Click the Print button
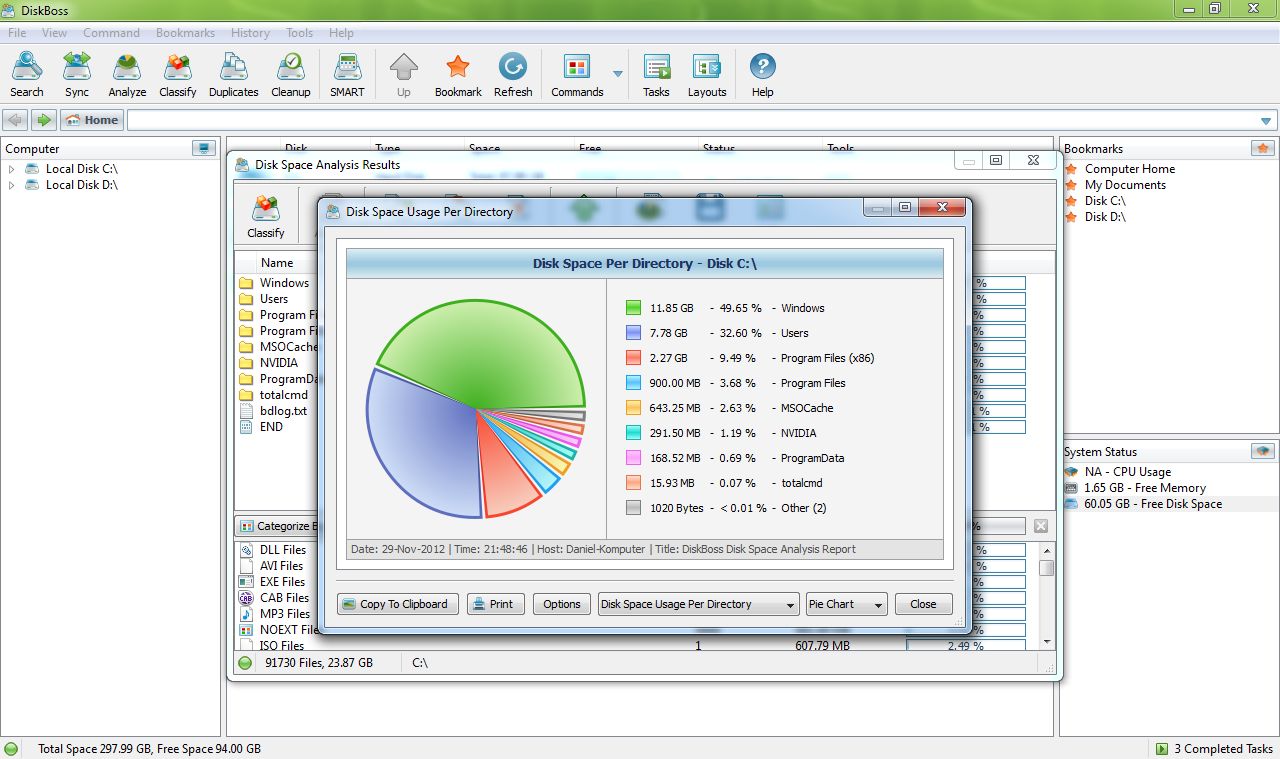The image size is (1280, 759). (495, 604)
